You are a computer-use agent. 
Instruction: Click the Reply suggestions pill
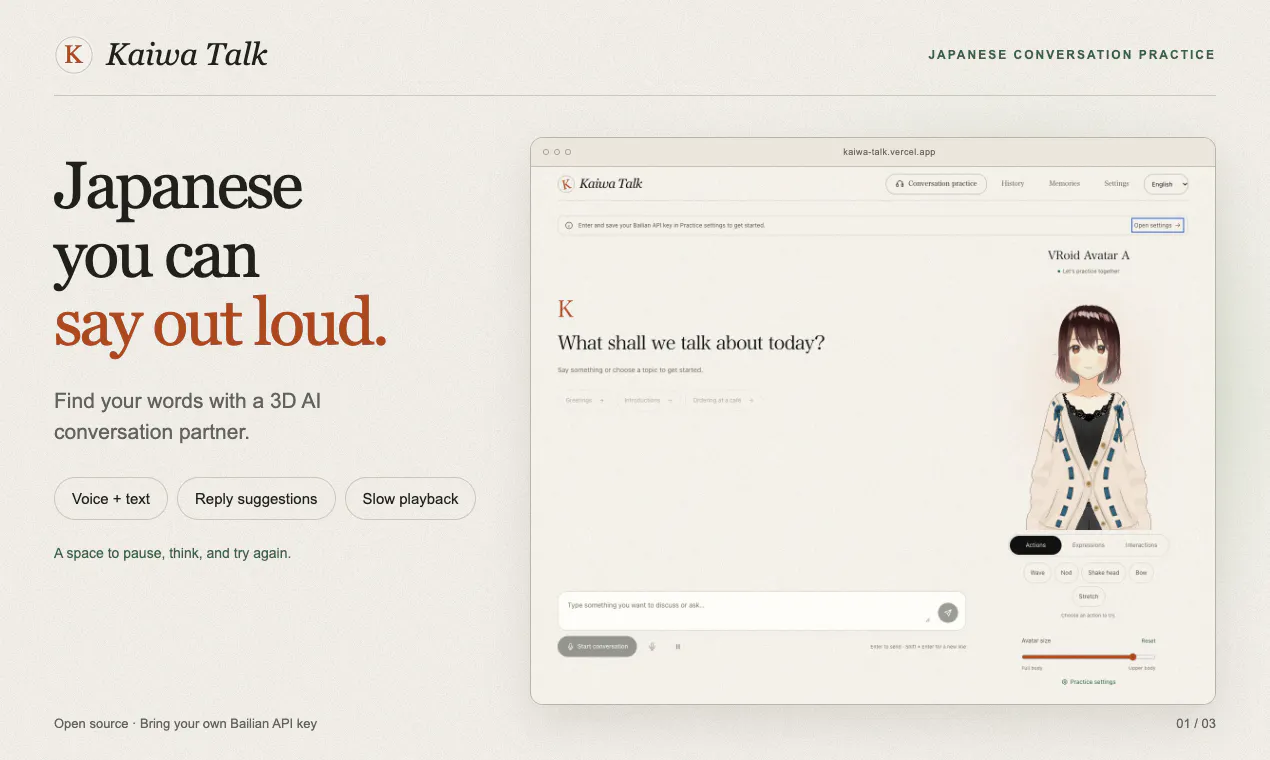pyautogui.click(x=256, y=499)
